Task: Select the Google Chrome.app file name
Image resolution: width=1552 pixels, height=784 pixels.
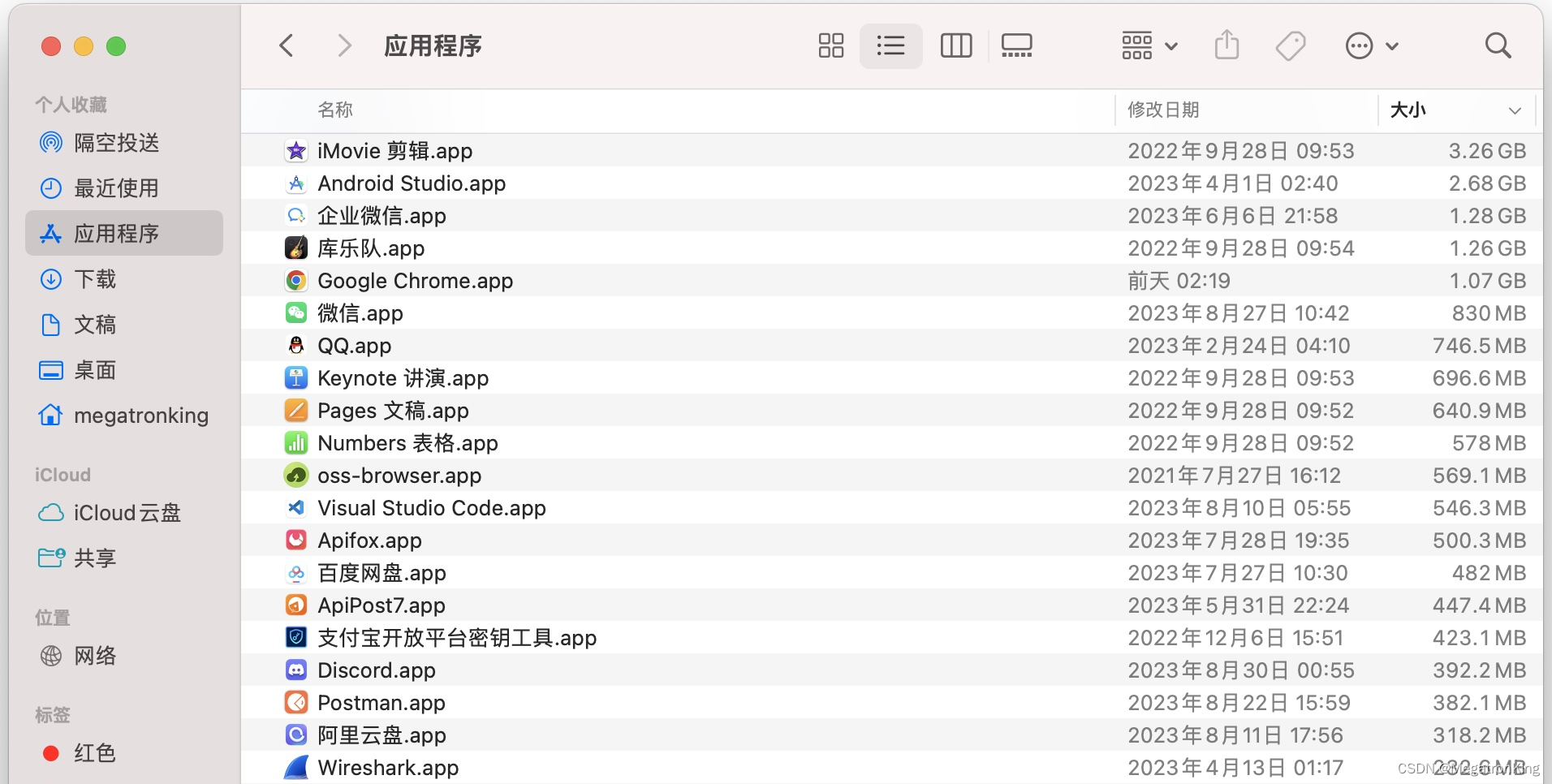Action: [x=416, y=281]
